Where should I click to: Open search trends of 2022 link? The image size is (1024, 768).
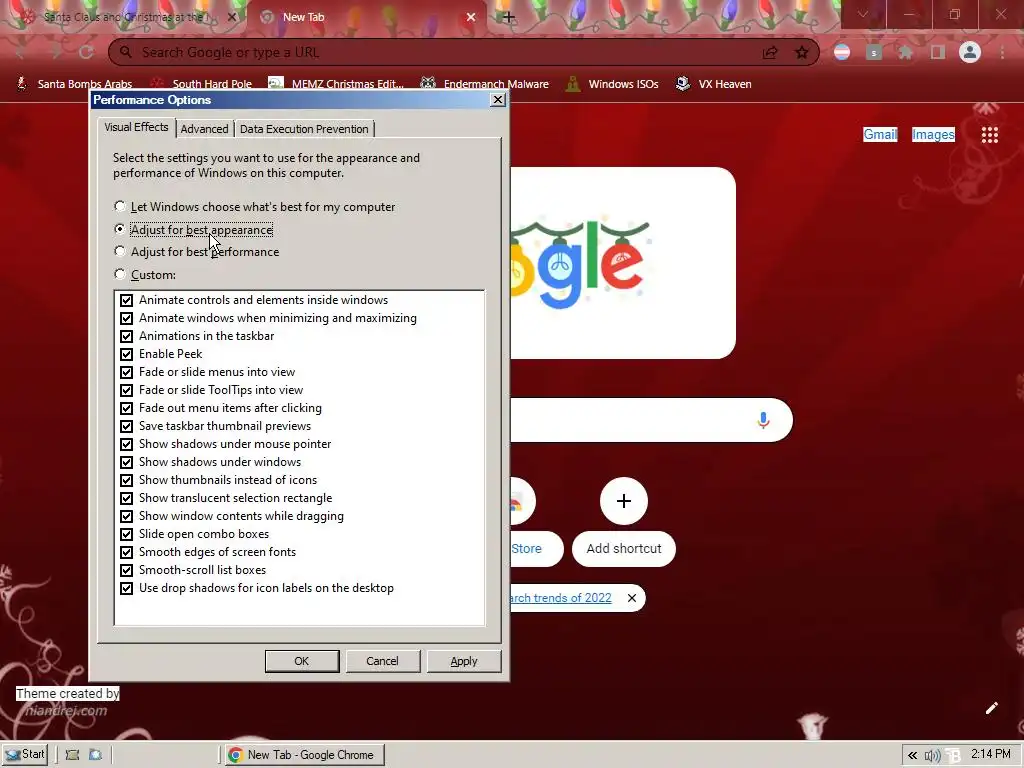pos(561,598)
